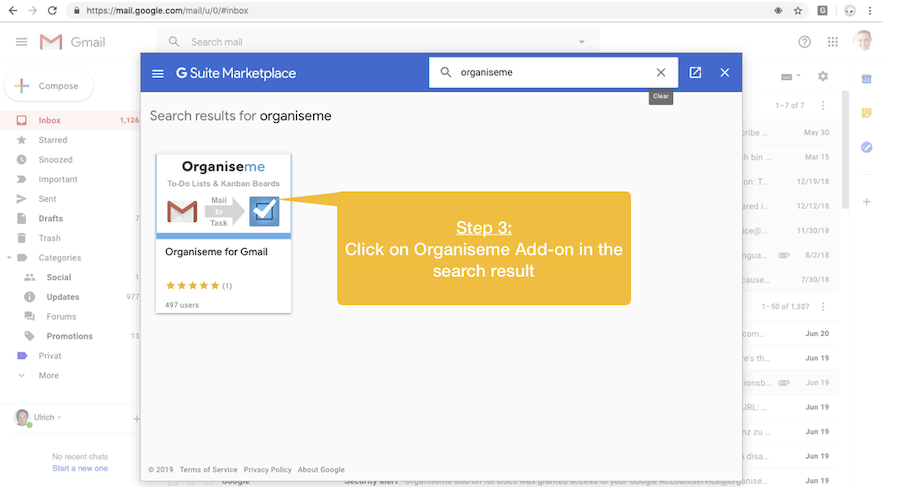Open the Tasks side panel icon
This screenshot has width=900, height=487.
pos(867,148)
